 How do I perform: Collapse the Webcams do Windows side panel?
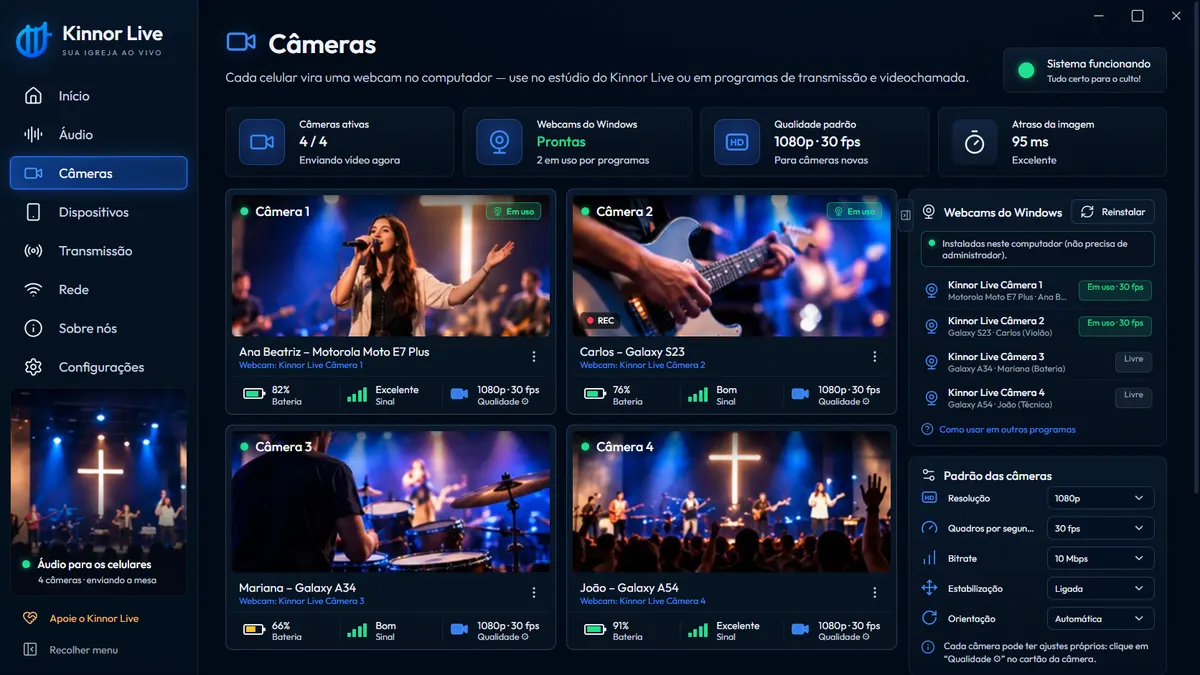[x=905, y=215]
